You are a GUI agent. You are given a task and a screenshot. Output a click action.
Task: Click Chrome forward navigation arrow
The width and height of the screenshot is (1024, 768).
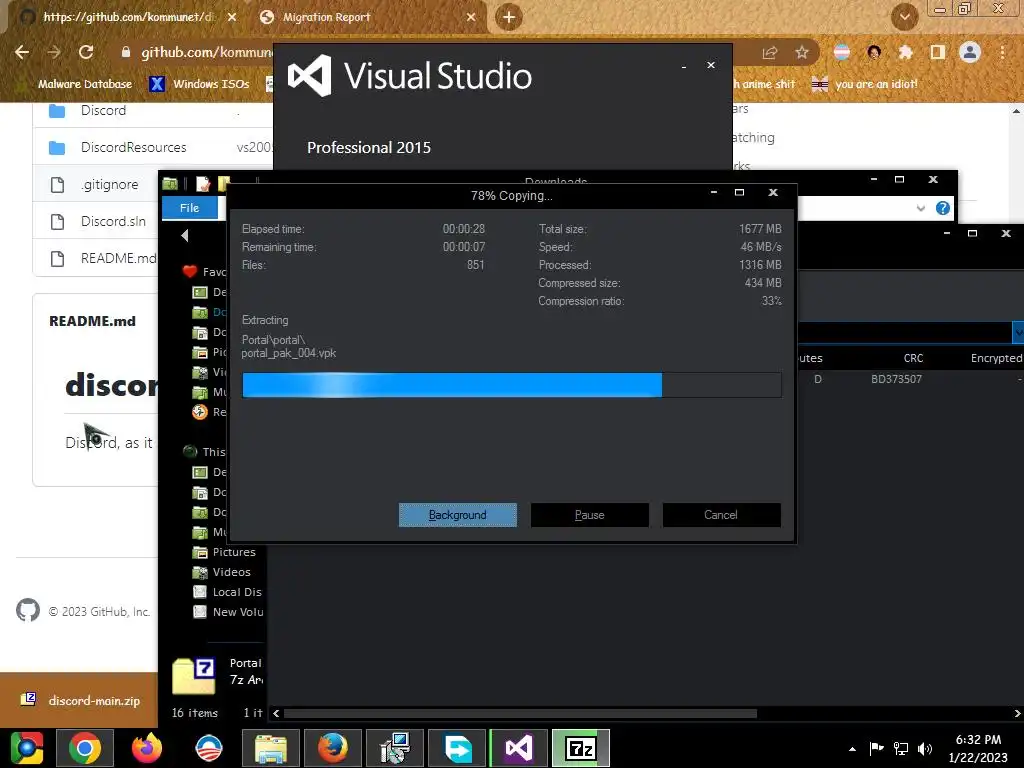pos(54,52)
